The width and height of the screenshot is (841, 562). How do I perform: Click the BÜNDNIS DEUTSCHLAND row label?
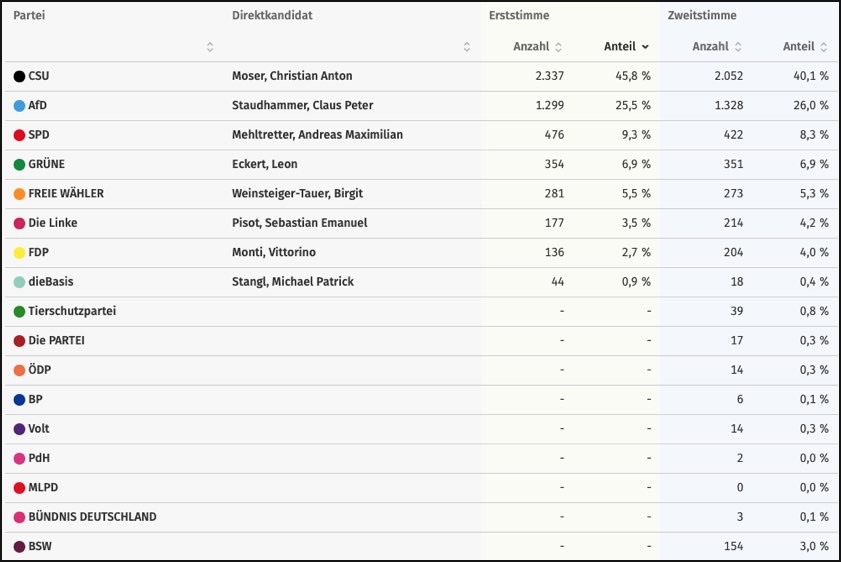tap(92, 517)
